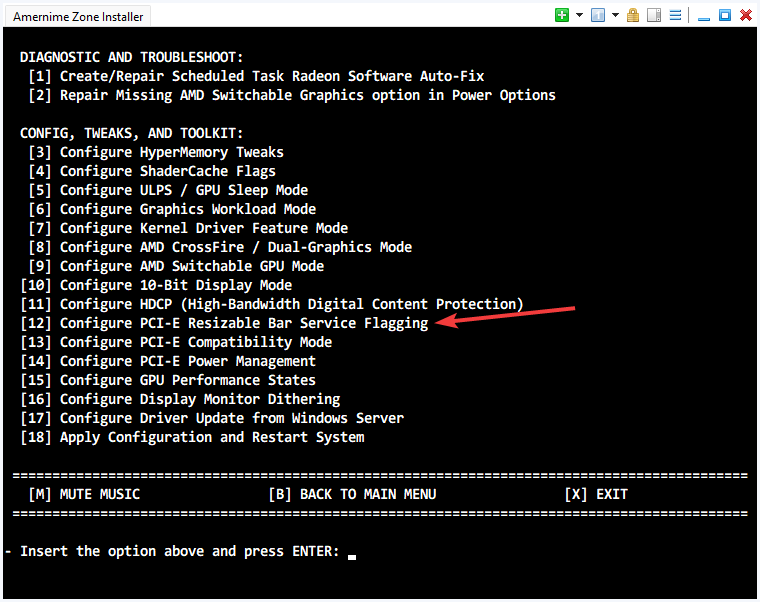Screen dimensions: 760x602
Task: Click '[17] Configure Driver Update from Windows Server'
Action: pos(212,418)
